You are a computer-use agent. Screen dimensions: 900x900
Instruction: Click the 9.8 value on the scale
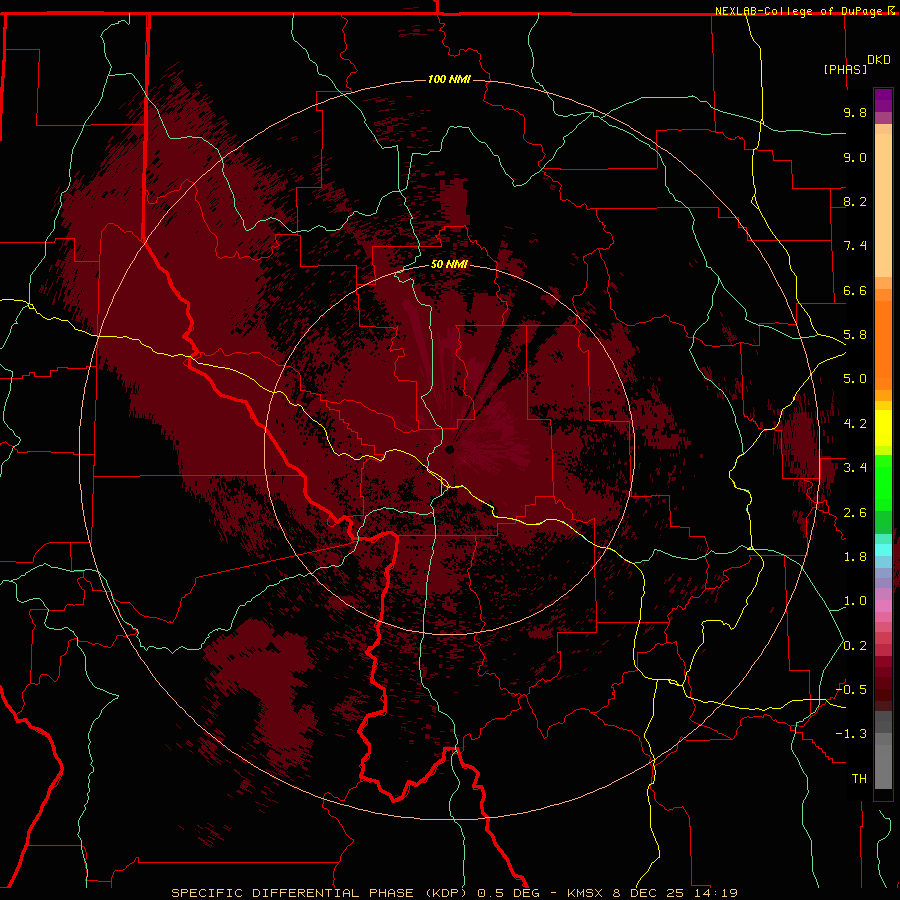tap(855, 112)
